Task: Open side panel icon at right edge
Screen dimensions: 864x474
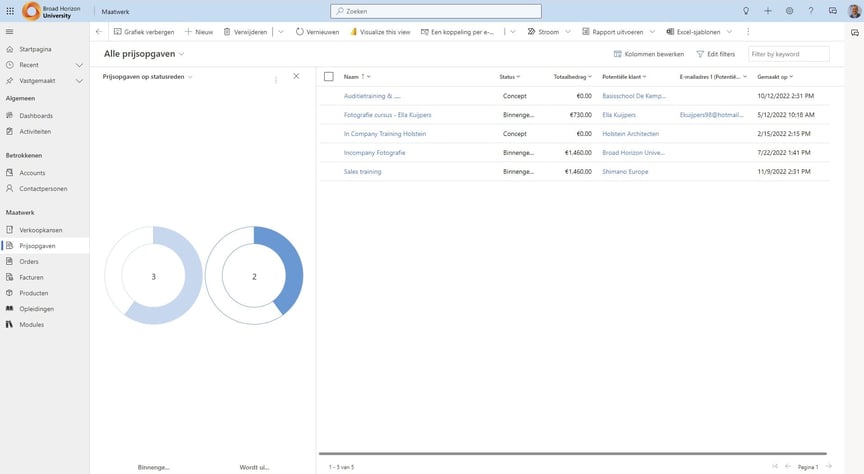Action: [855, 33]
